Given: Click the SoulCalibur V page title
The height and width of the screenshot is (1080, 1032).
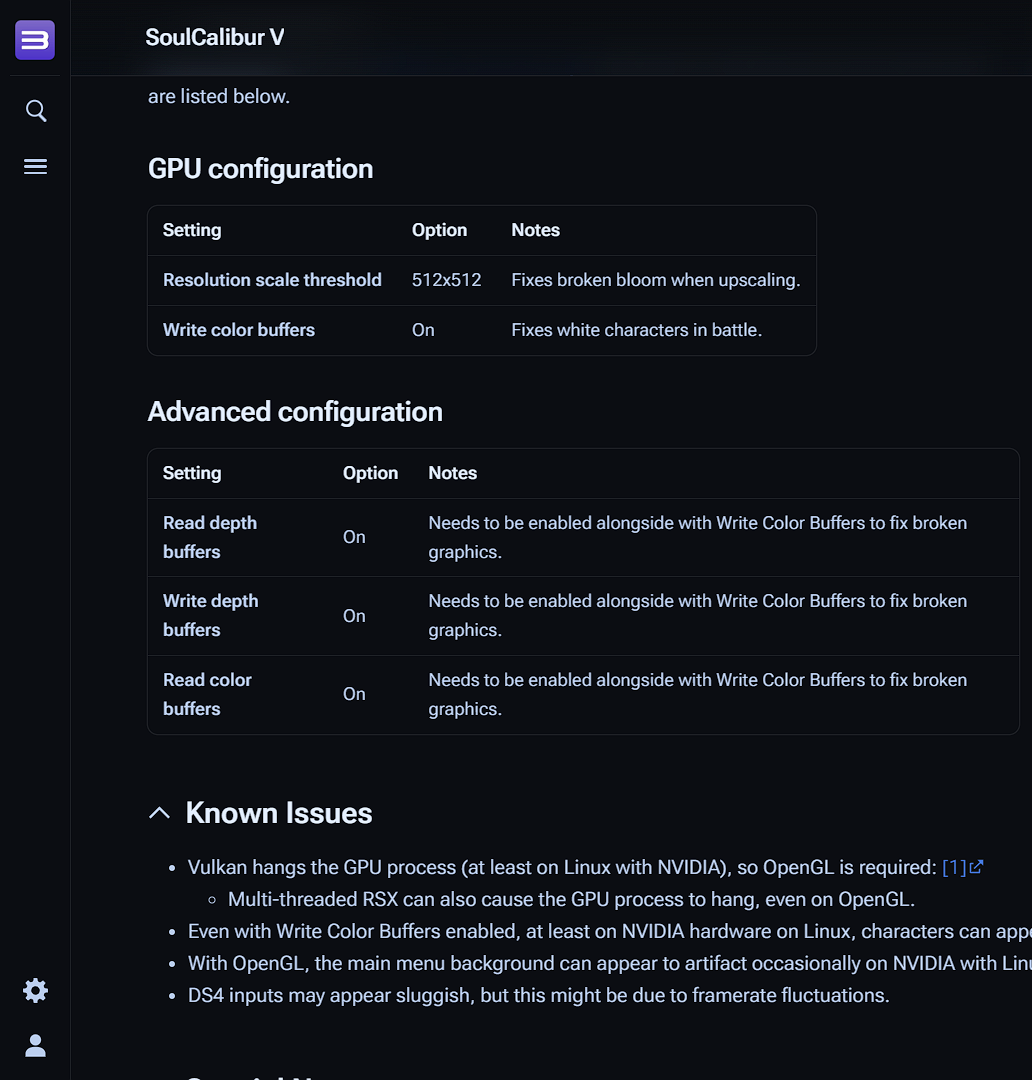Looking at the screenshot, I should pyautogui.click(x=215, y=38).
